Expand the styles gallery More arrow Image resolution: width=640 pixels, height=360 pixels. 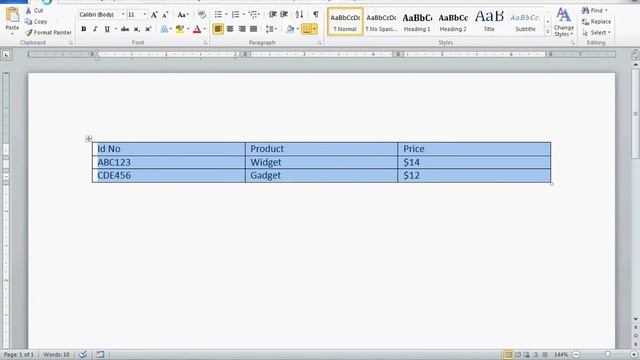point(548,32)
